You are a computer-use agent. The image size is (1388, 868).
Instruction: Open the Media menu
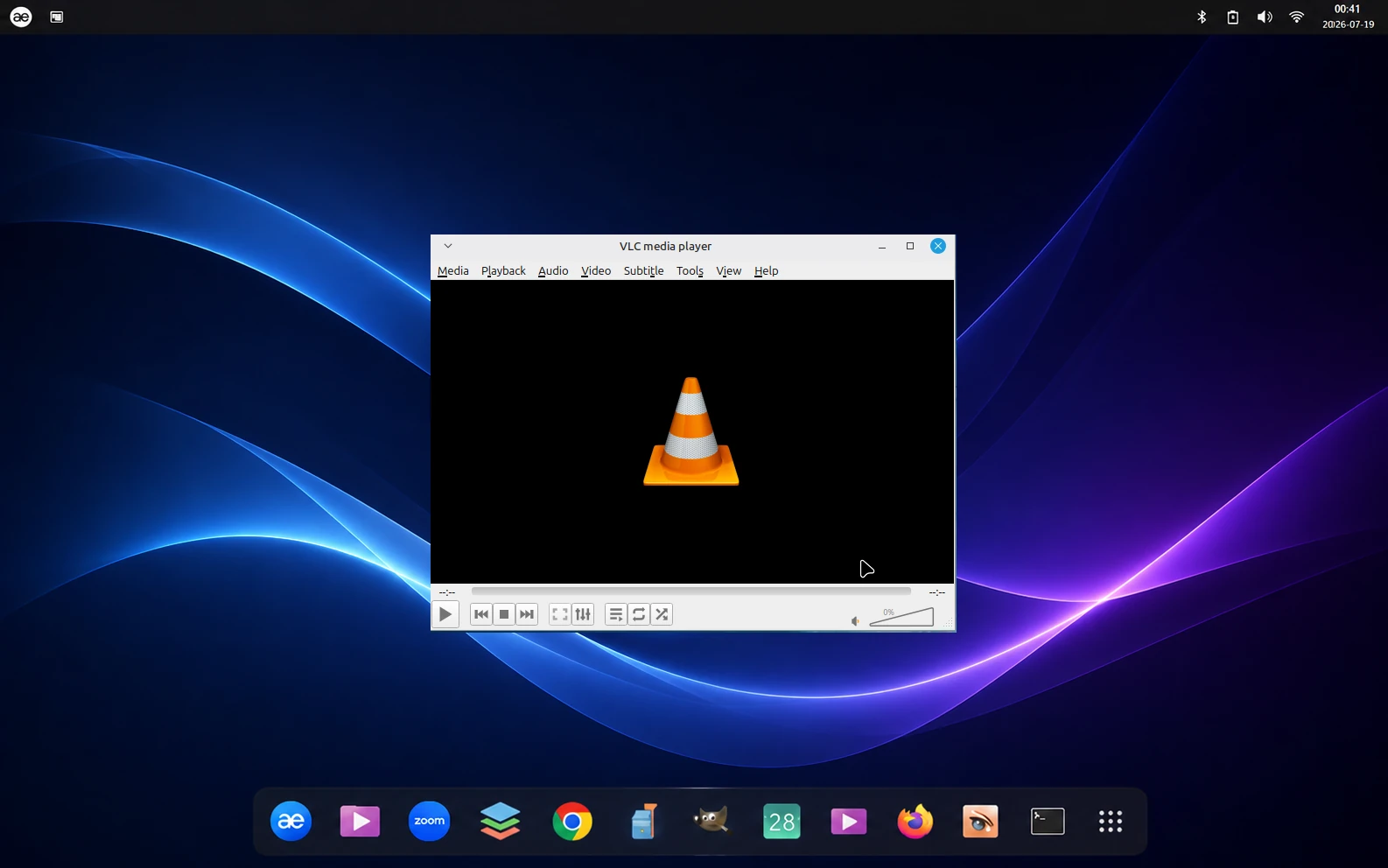[453, 270]
